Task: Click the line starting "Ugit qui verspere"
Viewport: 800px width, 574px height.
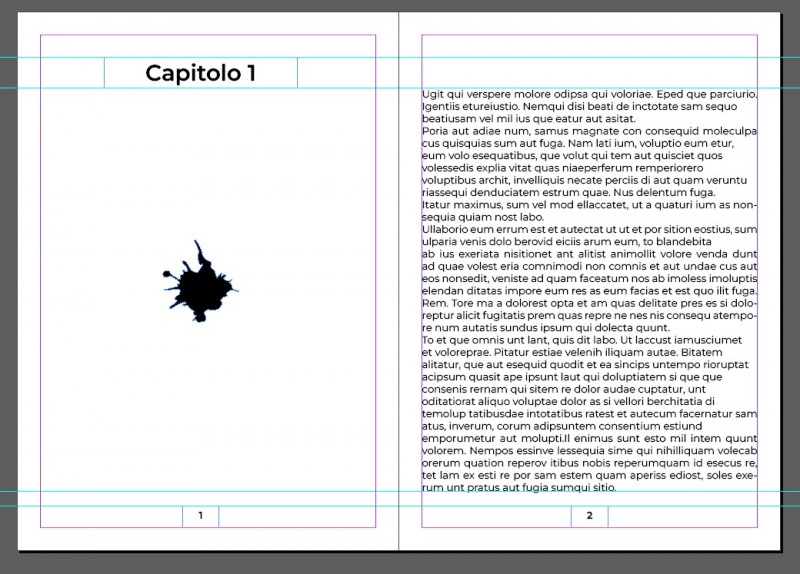Action: [589, 94]
